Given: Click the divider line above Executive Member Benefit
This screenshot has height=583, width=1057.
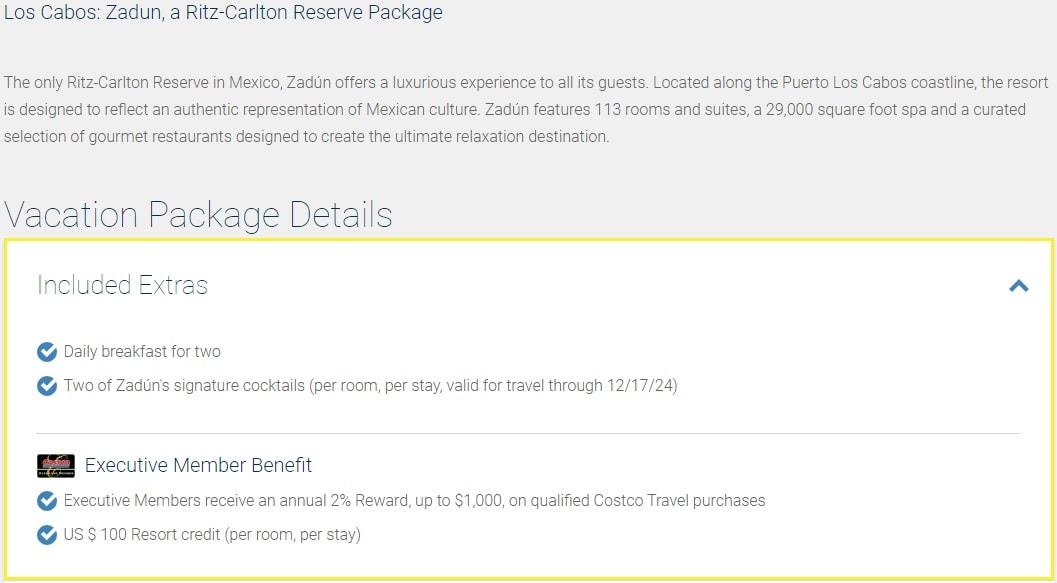Looking at the screenshot, I should tap(528, 433).
